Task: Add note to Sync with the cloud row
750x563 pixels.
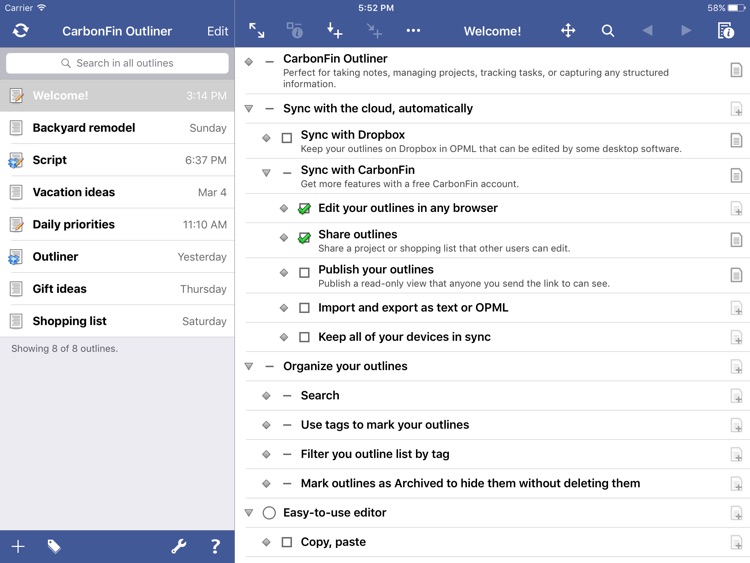Action: [736, 109]
